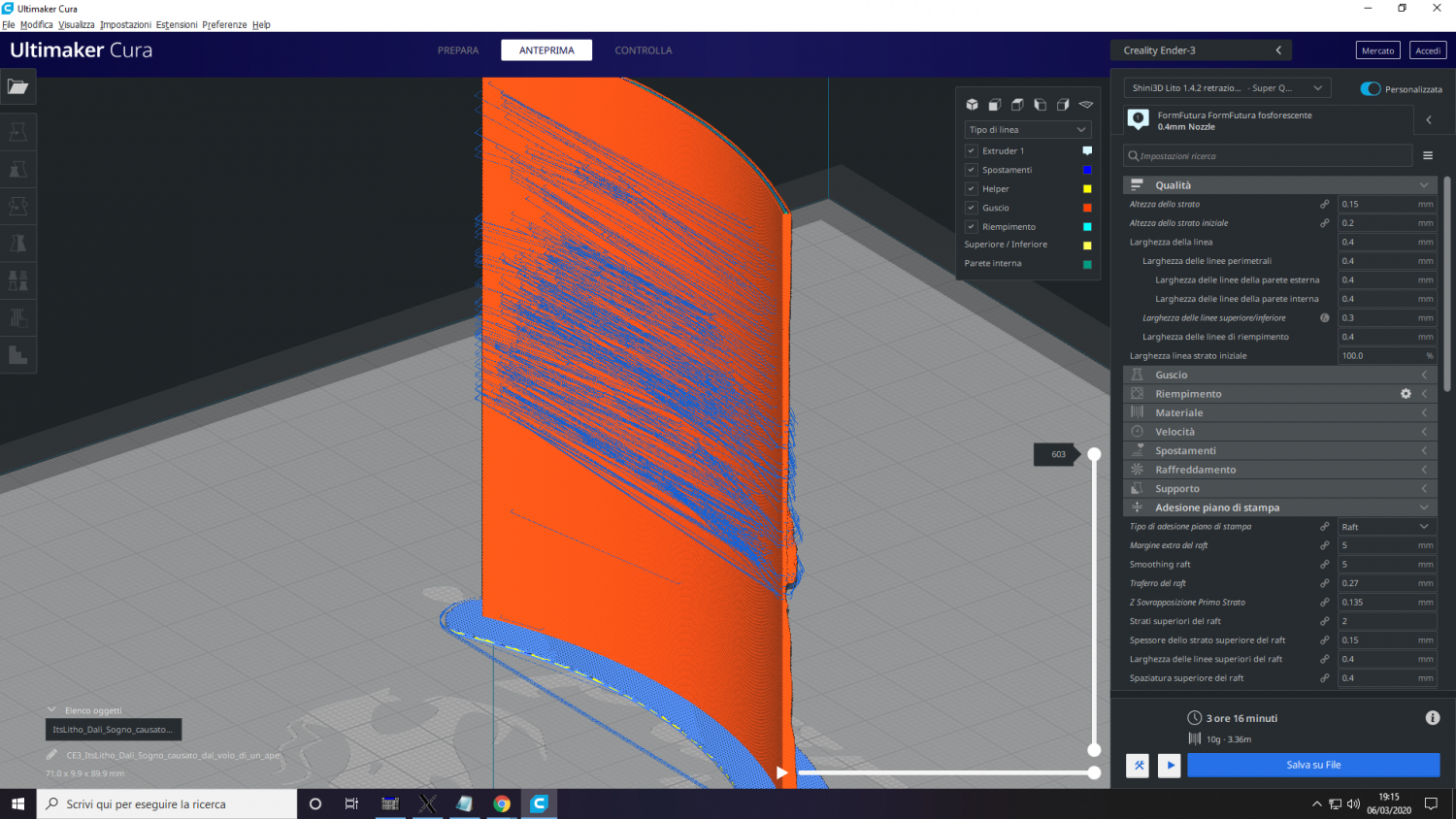
Task: Open the tools wrench icon beside Salva su File
Action: pyautogui.click(x=1138, y=765)
